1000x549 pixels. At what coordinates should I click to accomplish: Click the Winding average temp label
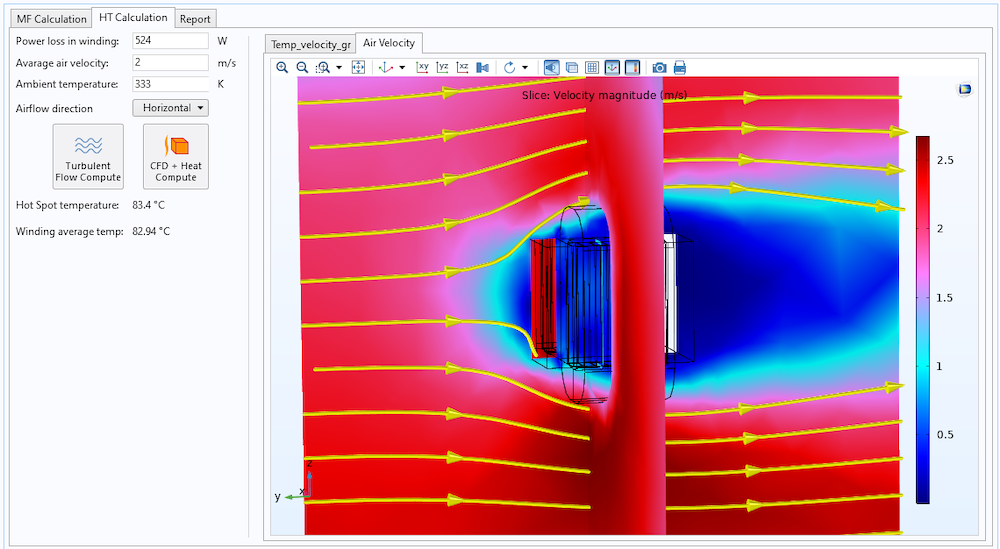coord(70,231)
